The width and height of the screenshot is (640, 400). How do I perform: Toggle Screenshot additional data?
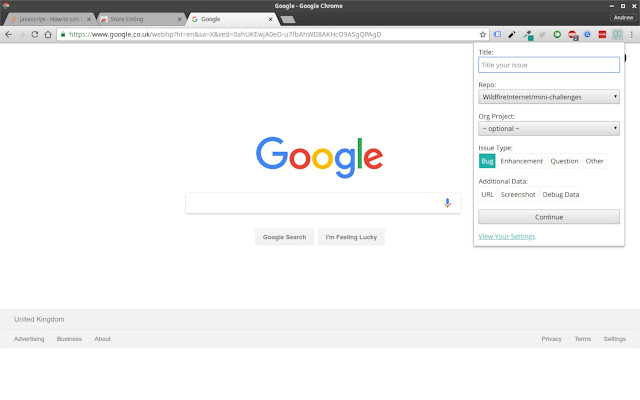click(518, 195)
